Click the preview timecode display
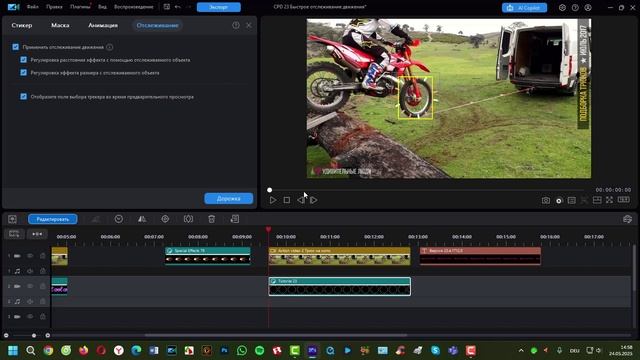Image resolution: width=640 pixels, height=360 pixels. point(613,190)
